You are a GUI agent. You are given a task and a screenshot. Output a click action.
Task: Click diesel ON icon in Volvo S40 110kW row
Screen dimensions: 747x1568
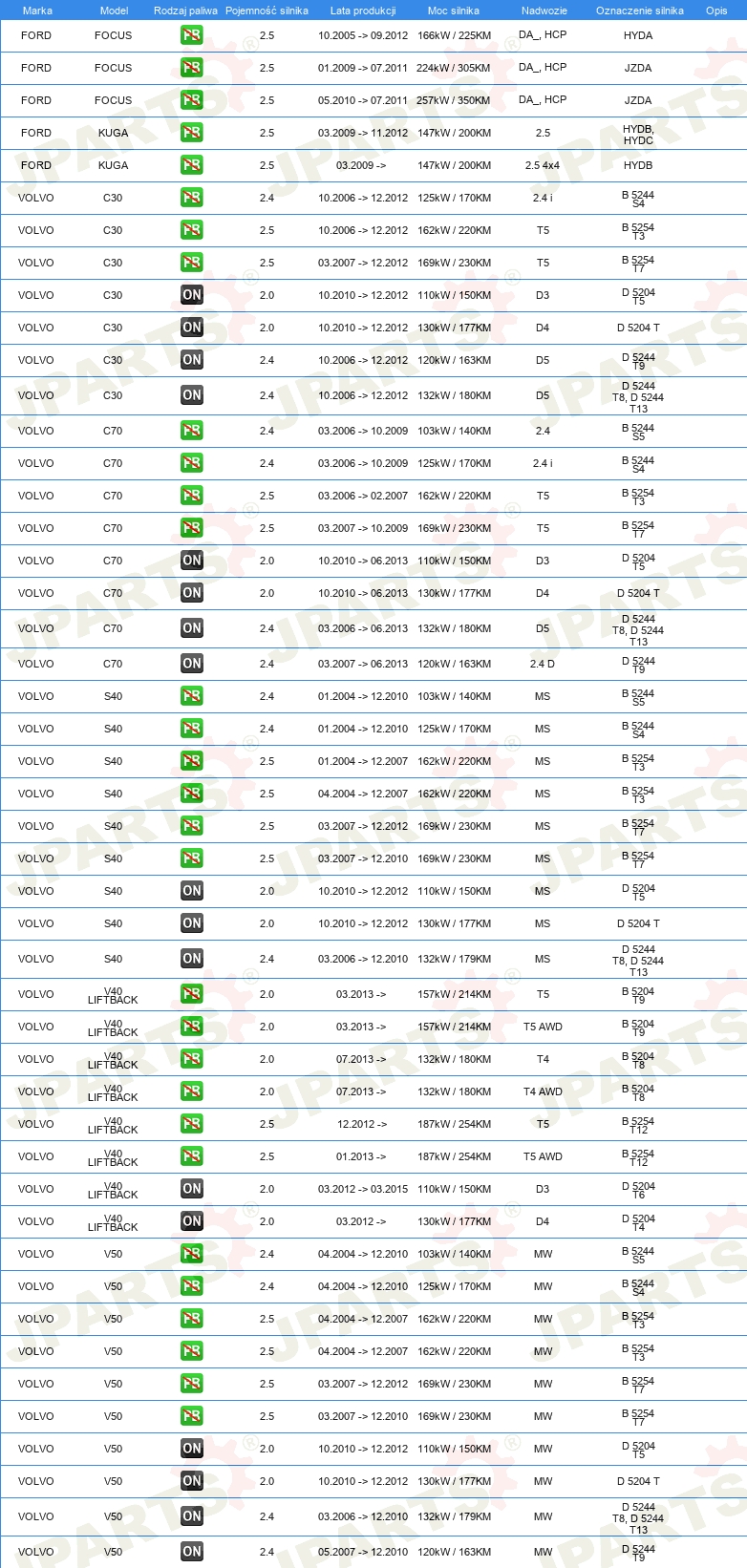point(192,891)
